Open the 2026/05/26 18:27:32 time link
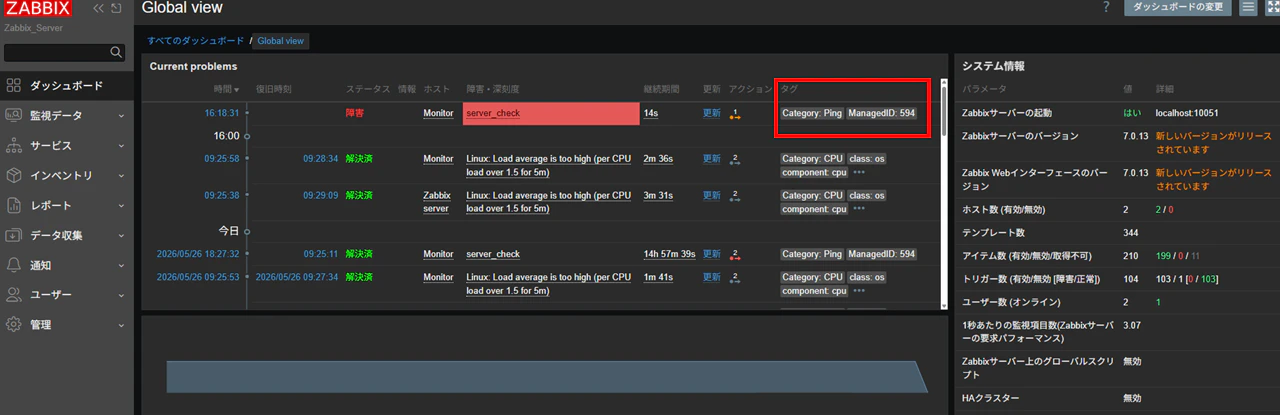Viewport: 1280px width, 415px height. (199, 254)
